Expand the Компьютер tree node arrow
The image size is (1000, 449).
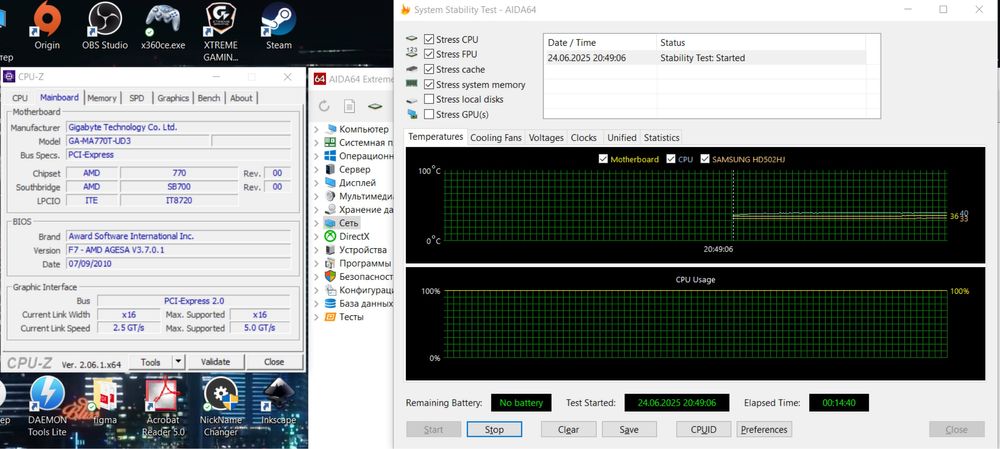click(x=316, y=129)
